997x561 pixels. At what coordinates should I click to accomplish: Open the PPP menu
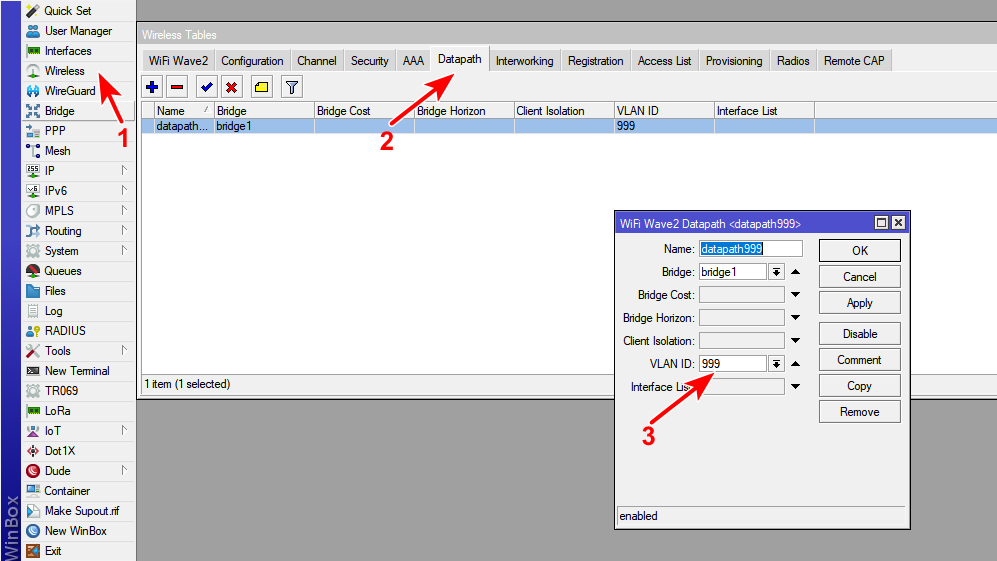79,130
